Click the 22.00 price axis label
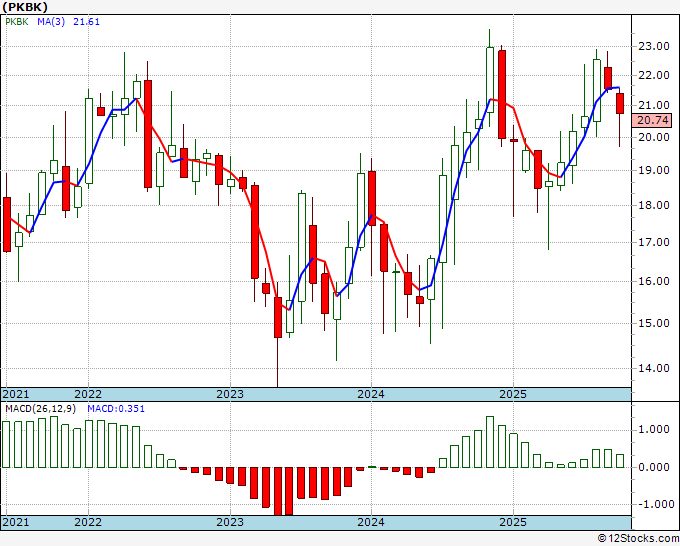 click(x=654, y=75)
